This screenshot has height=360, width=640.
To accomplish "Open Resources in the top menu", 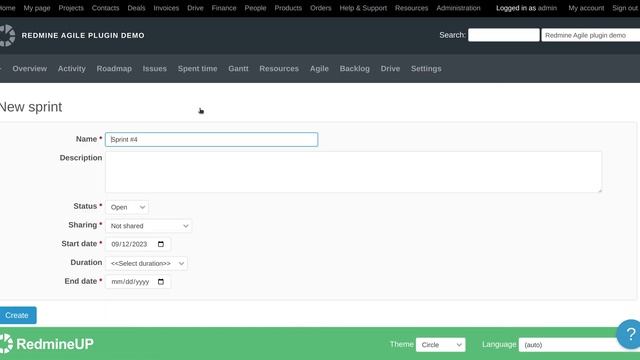I will coord(411,8).
